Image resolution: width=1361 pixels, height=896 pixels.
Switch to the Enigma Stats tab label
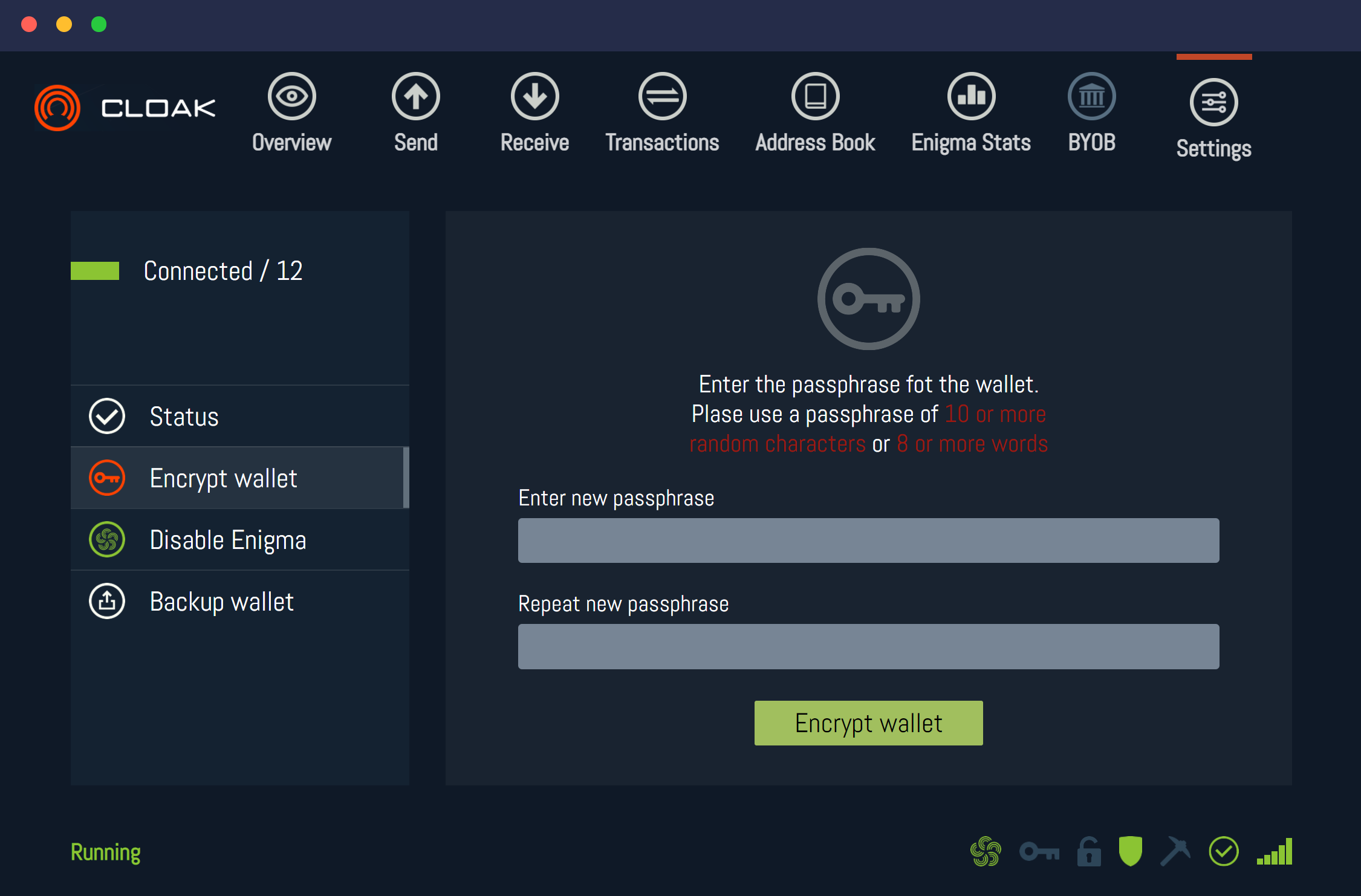click(x=972, y=143)
